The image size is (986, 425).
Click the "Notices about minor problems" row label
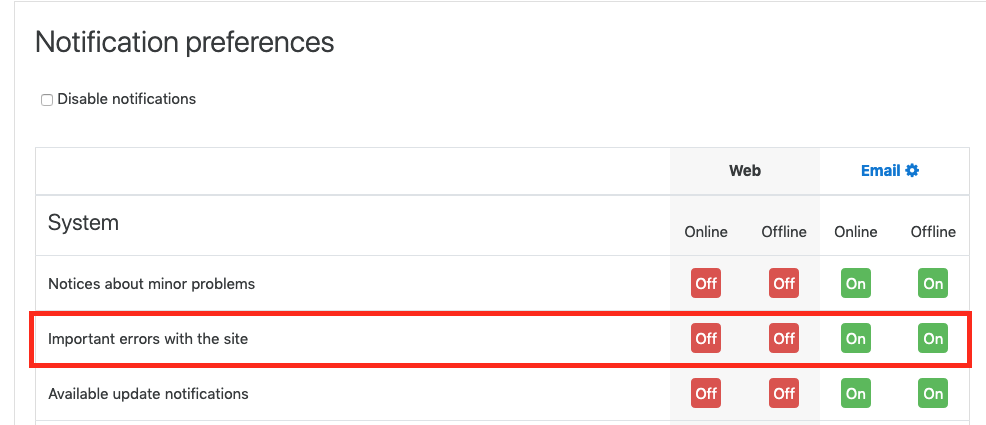[x=151, y=284]
